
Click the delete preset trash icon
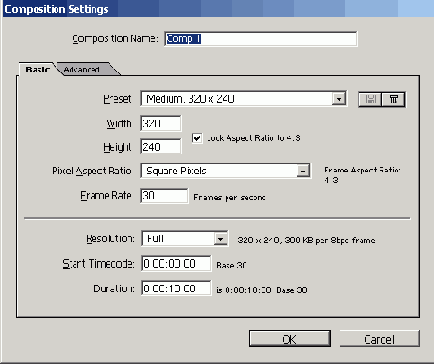pyautogui.click(x=393, y=99)
